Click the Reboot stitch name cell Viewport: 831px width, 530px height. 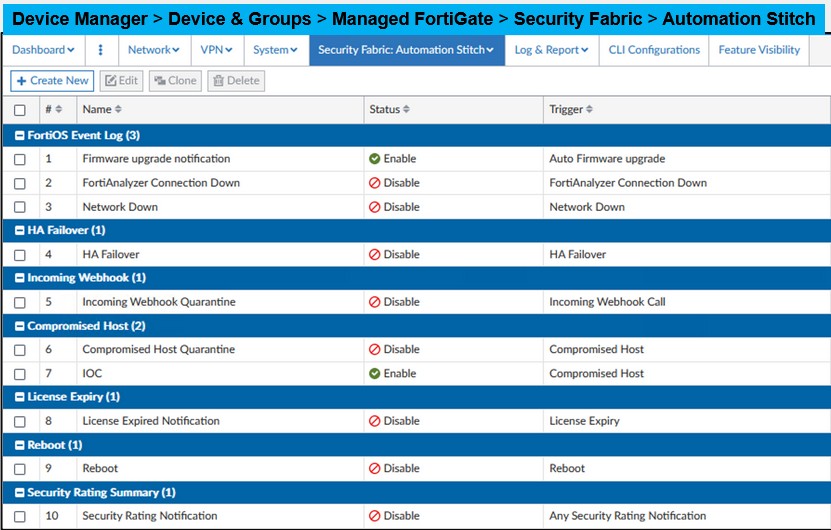click(100, 469)
